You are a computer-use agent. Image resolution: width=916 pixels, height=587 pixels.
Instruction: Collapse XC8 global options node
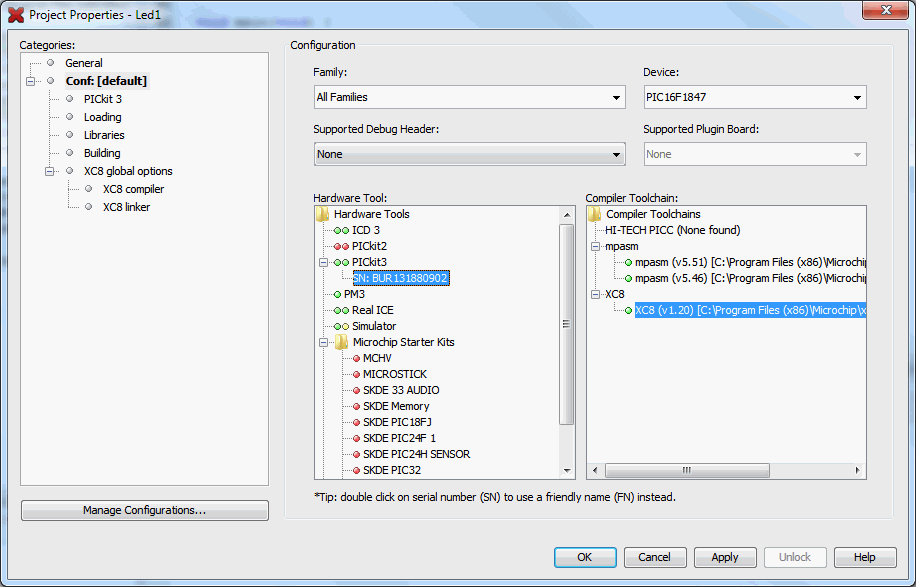(50, 172)
